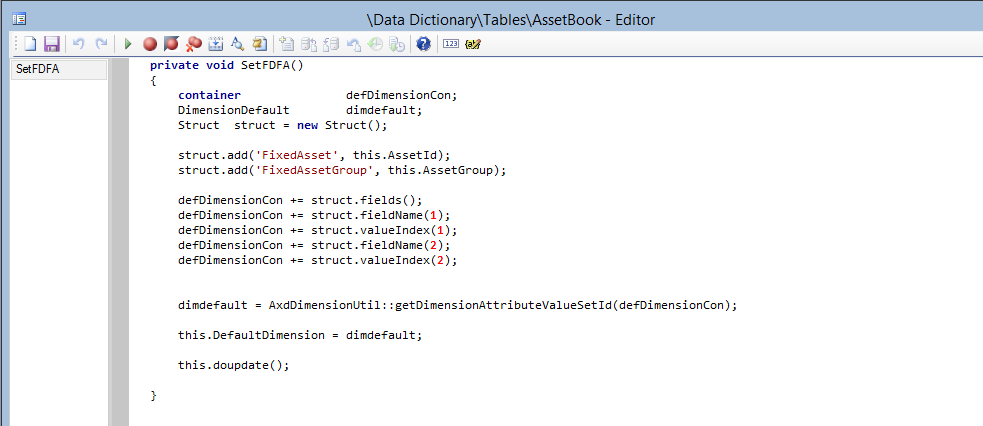Click the toolbar drag handle grip
Screen dimensions: 983x426
coord(15,44)
